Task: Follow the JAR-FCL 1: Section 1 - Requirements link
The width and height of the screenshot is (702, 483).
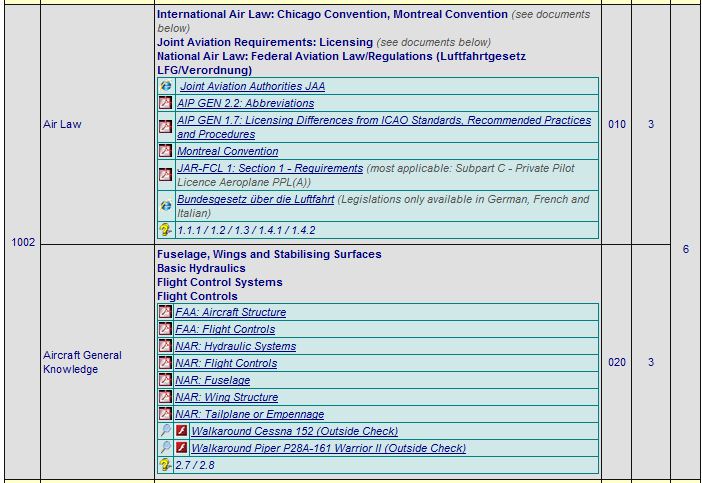Action: pyautogui.click(x=269, y=169)
